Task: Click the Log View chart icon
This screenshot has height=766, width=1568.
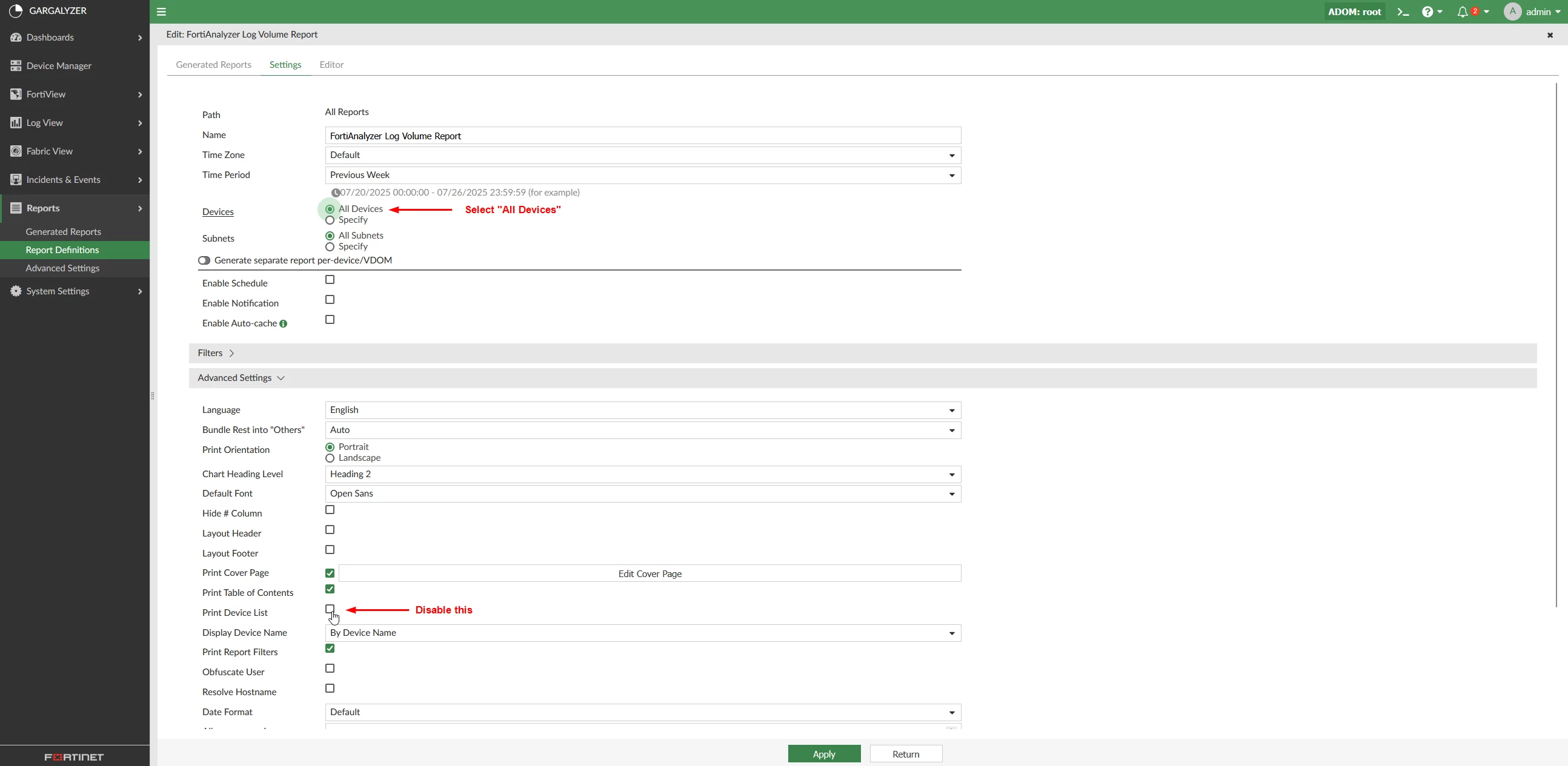Action: (16, 122)
